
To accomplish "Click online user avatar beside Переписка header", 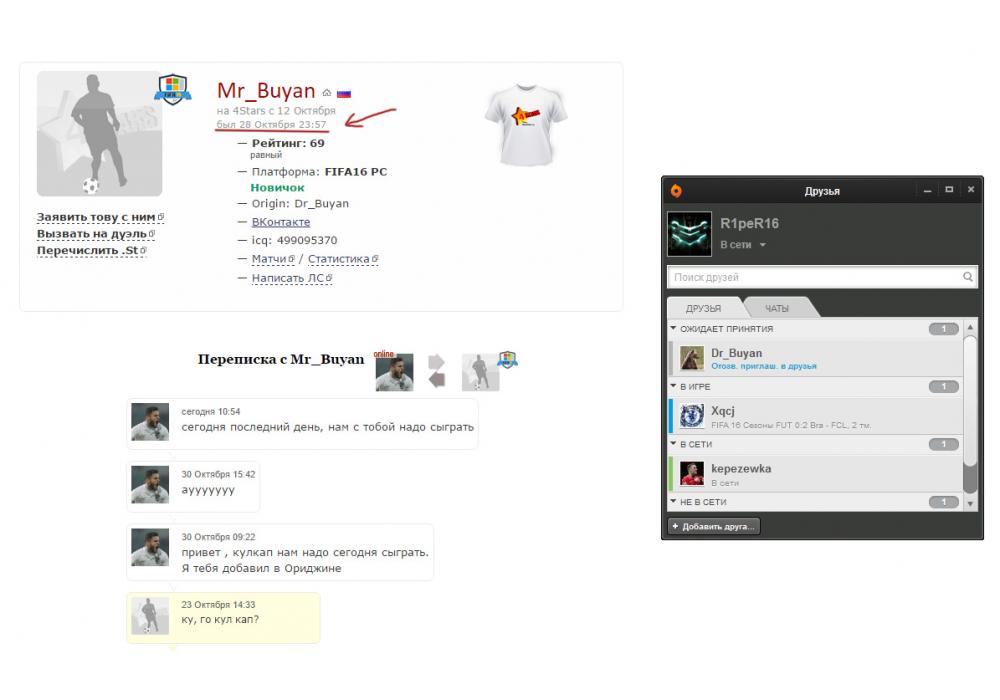I will 394,372.
